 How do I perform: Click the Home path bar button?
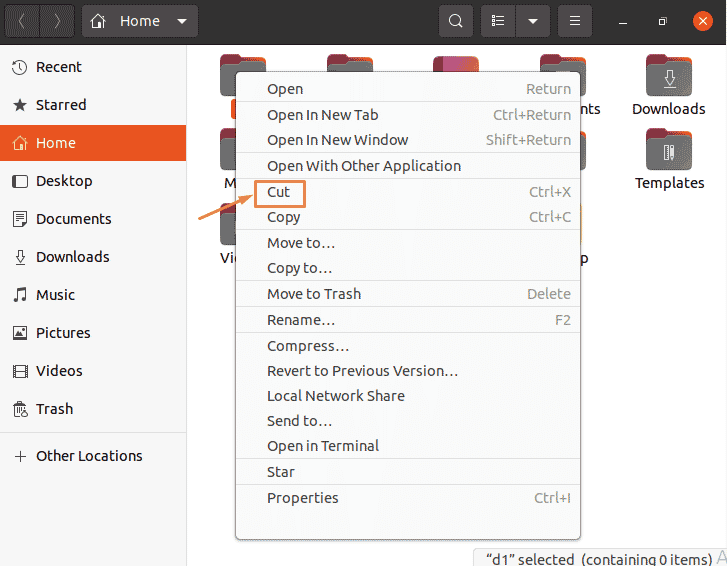(x=140, y=21)
